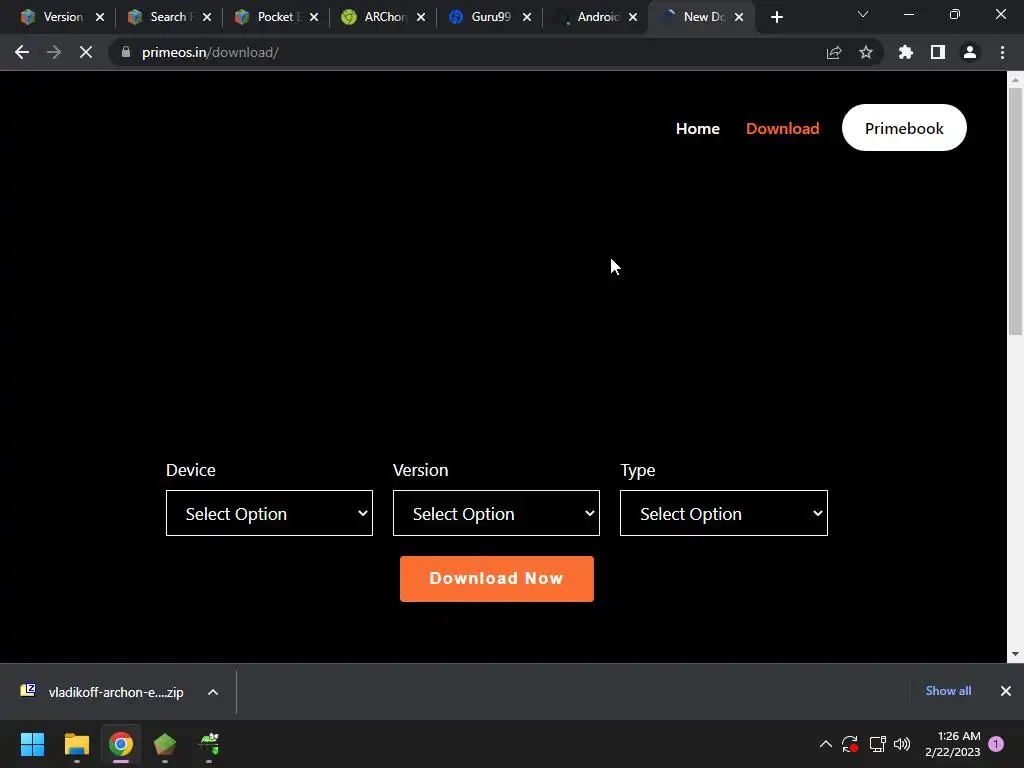Image resolution: width=1024 pixels, height=768 pixels.
Task: Open the Chrome profile icon
Action: coord(970,52)
